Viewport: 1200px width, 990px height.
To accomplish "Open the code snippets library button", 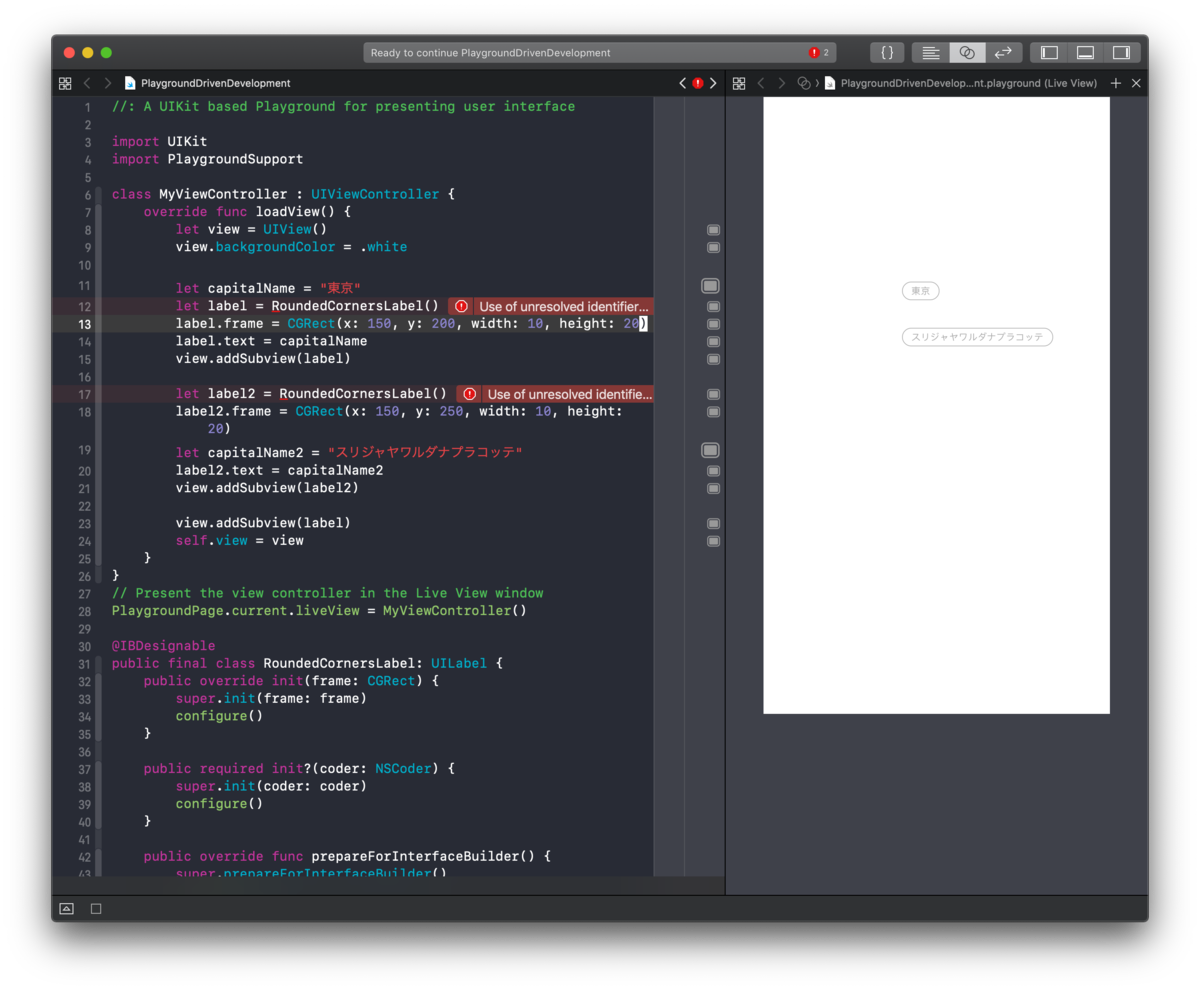I will click(x=887, y=52).
